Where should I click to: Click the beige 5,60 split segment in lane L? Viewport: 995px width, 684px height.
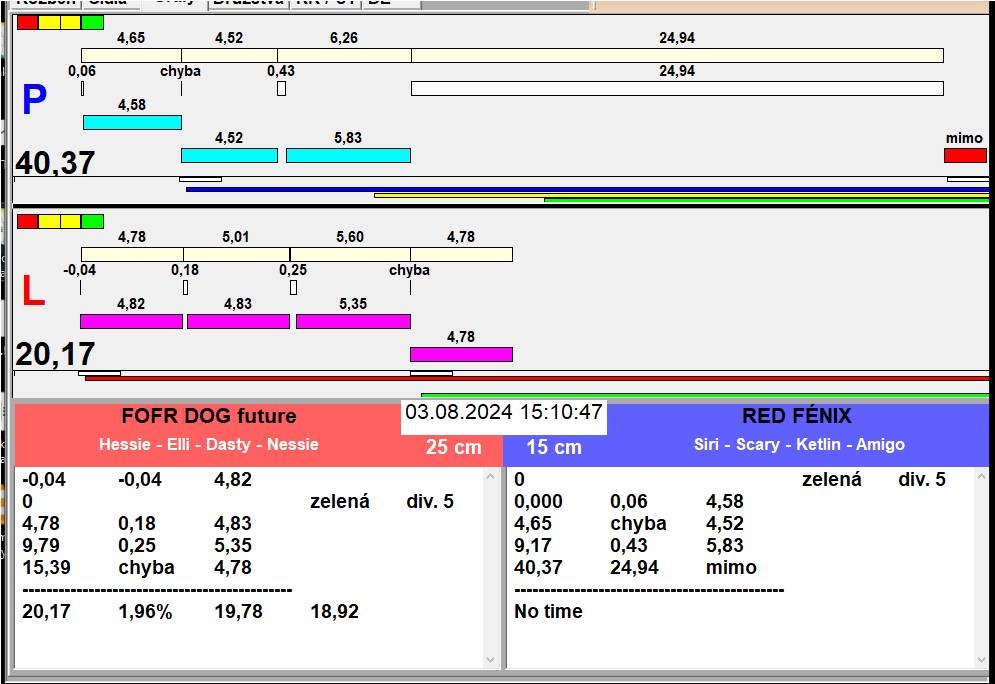click(350, 254)
